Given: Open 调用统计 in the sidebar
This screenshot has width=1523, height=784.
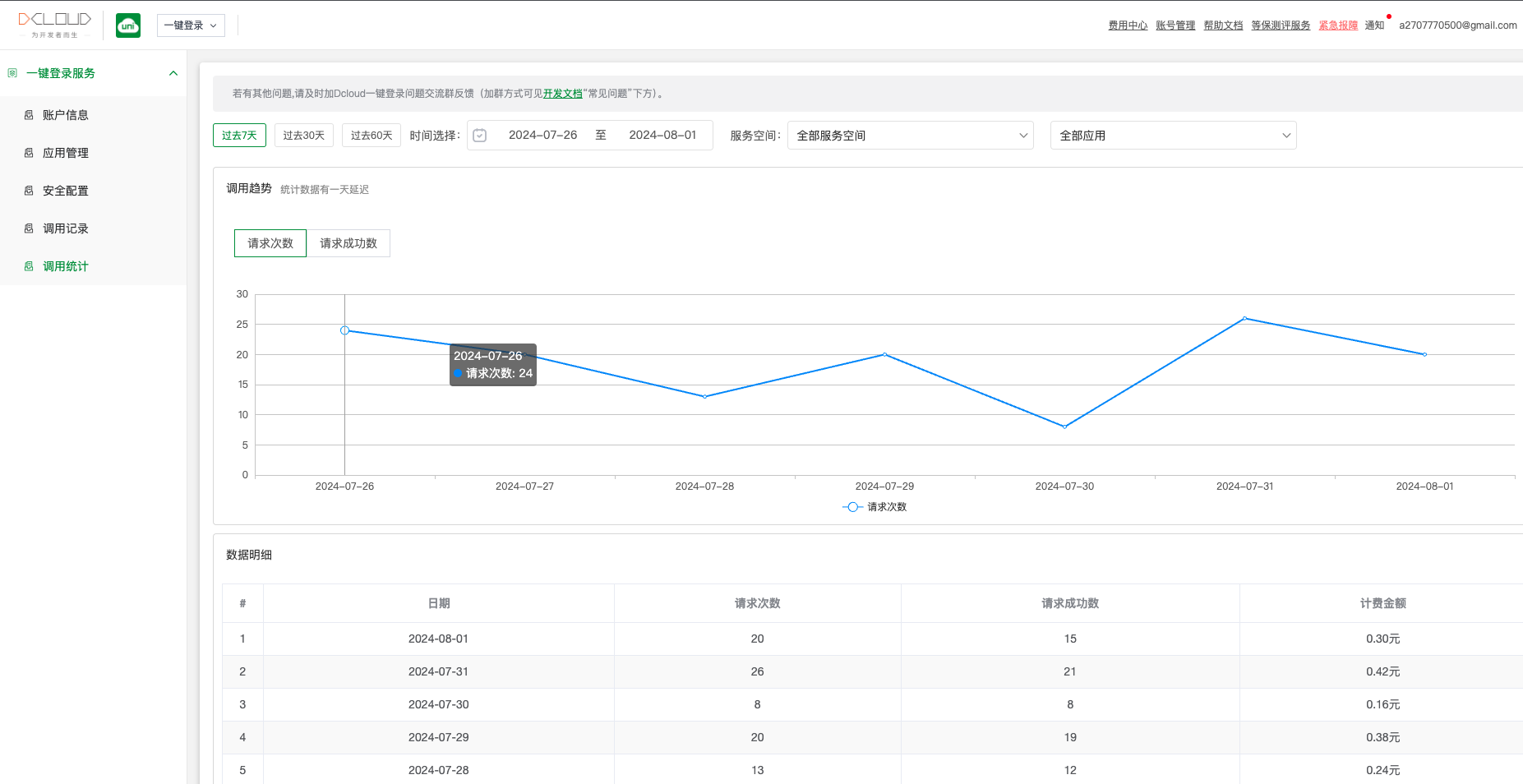Looking at the screenshot, I should [65, 266].
